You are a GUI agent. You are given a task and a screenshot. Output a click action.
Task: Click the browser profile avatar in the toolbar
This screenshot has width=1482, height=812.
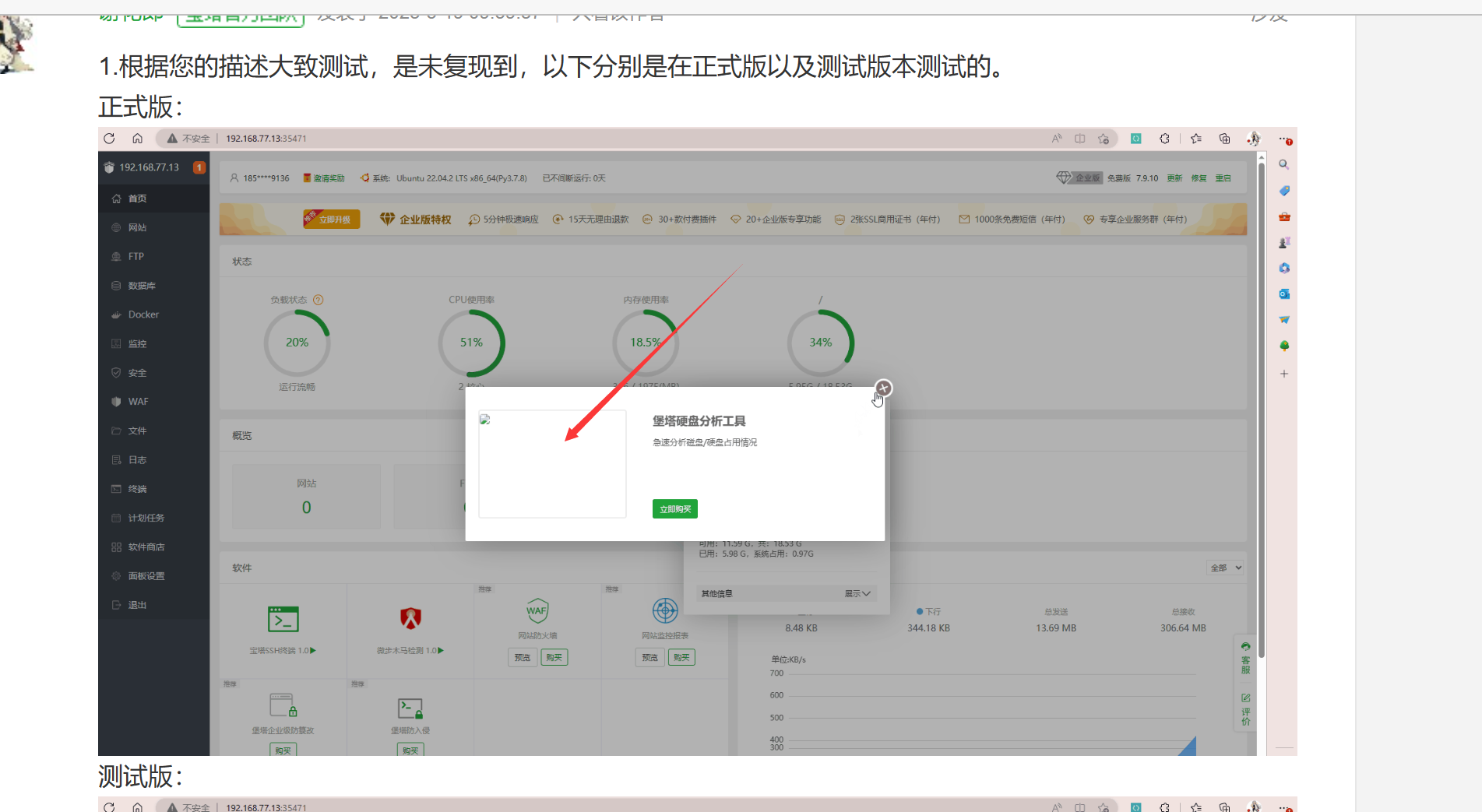pos(1253,139)
